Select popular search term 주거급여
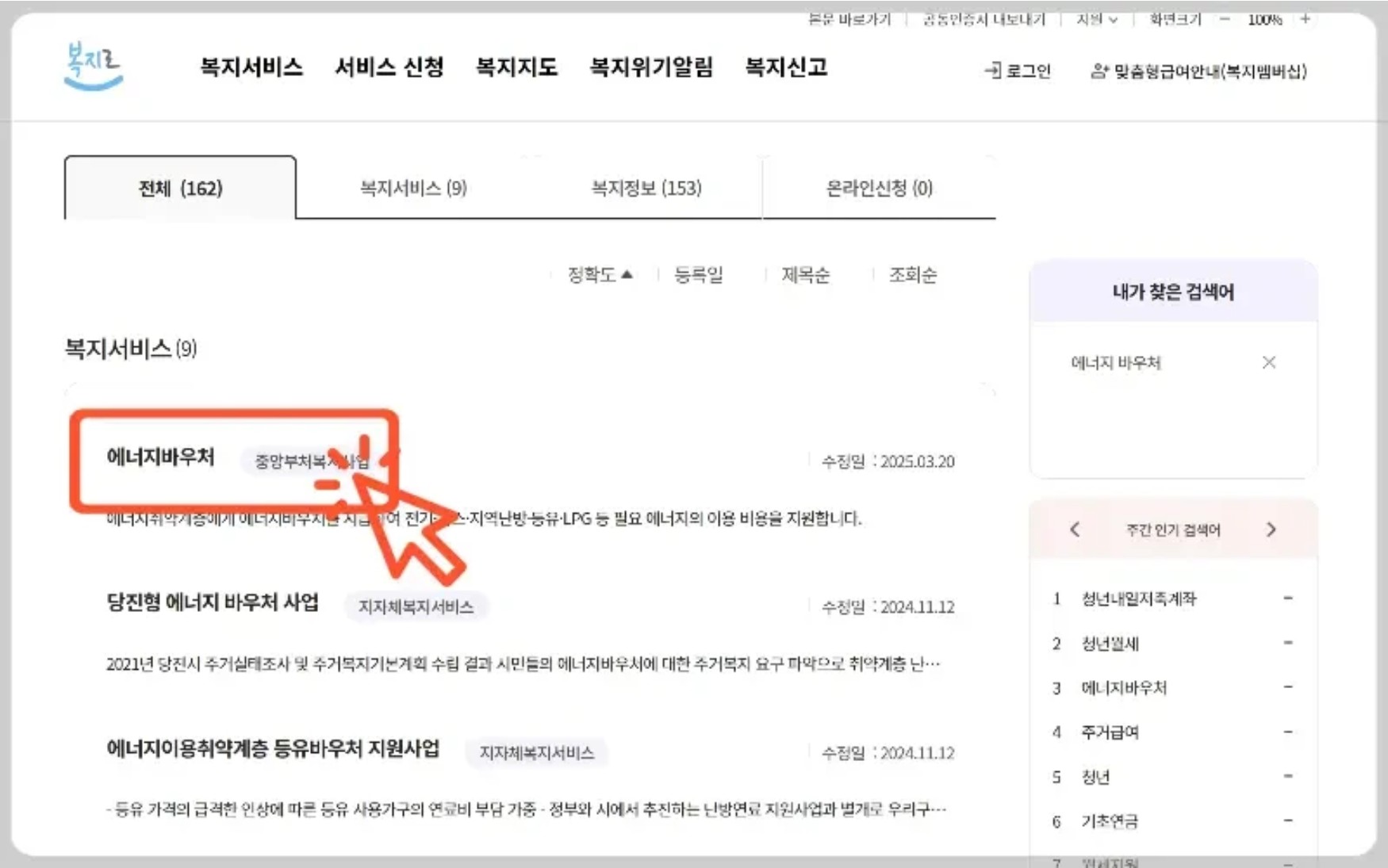 [x=1110, y=732]
